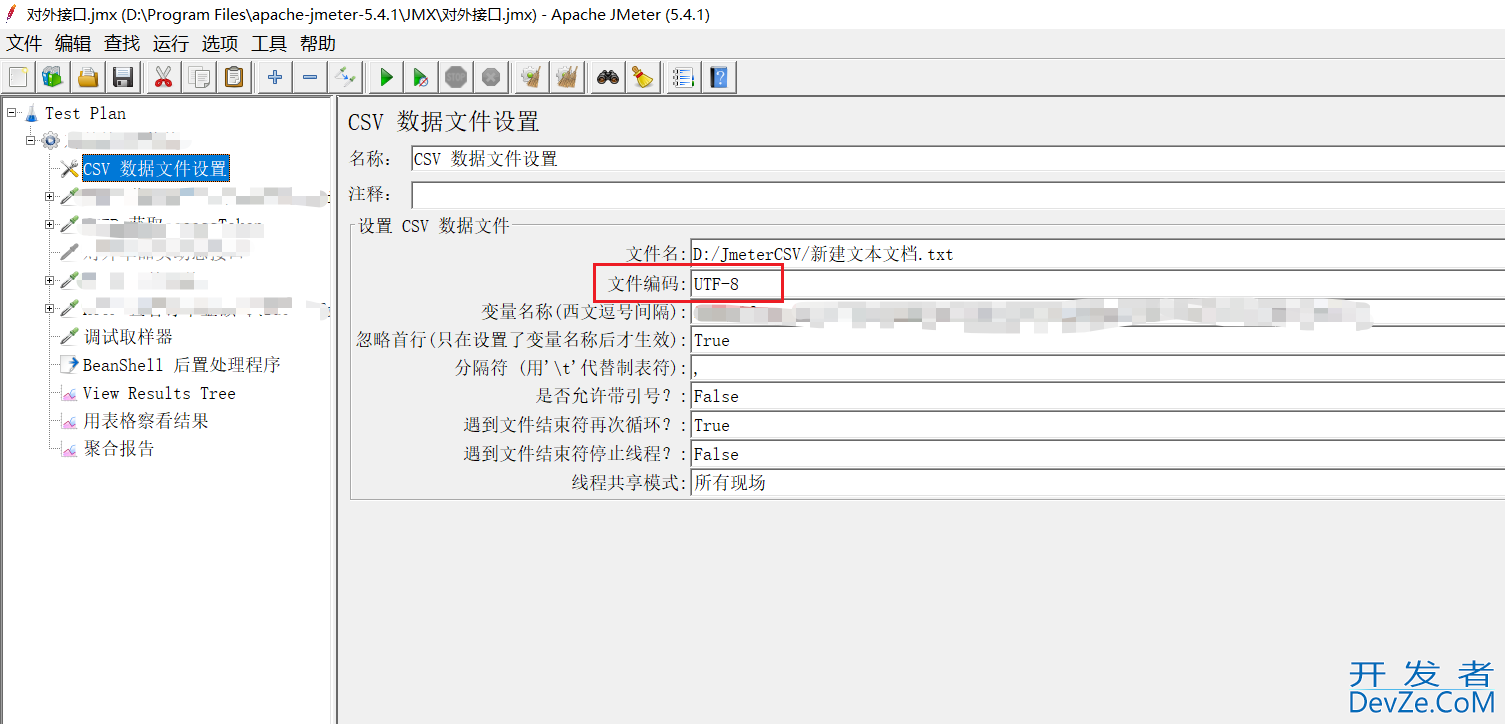
Task: Click the 变量名称 field value
Action: (1097, 312)
